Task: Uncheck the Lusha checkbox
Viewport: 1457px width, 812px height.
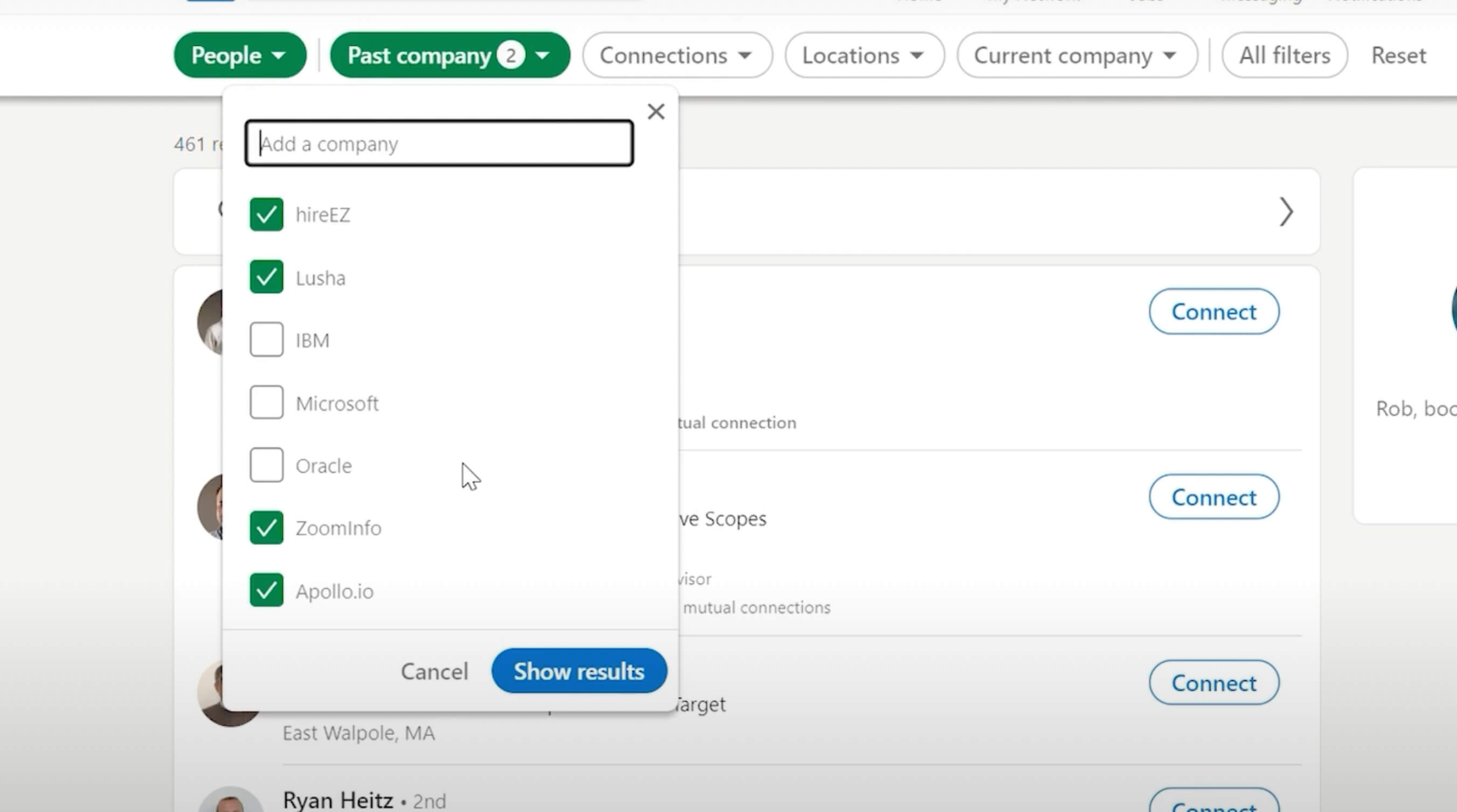Action: pos(266,277)
